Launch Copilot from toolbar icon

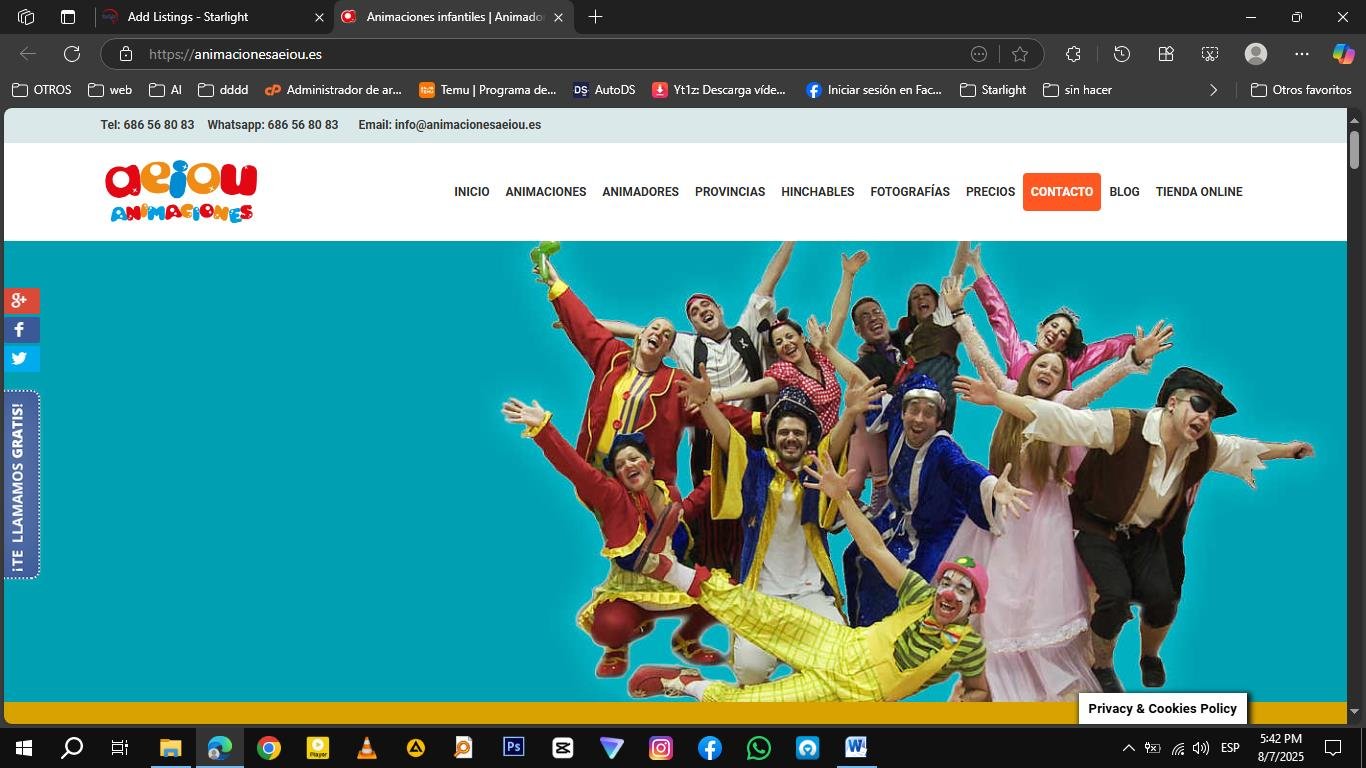point(1343,54)
